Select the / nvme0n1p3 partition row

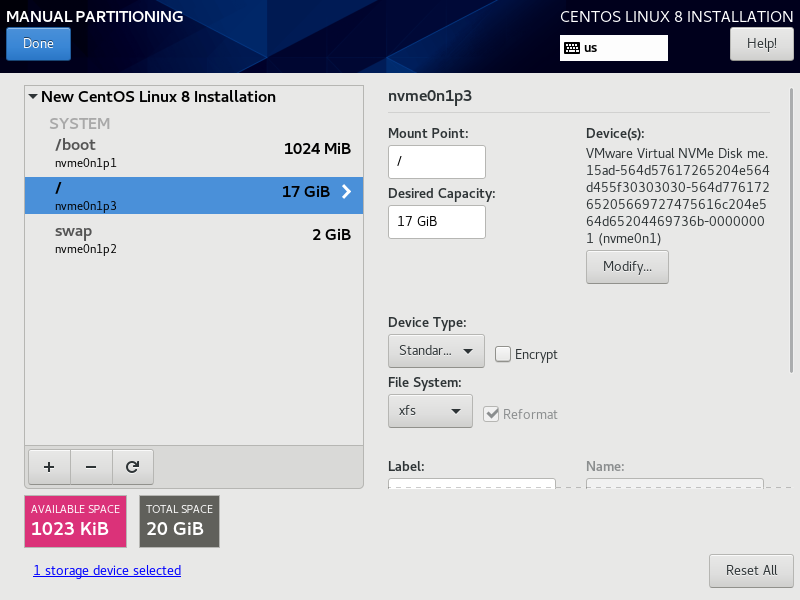pos(194,195)
